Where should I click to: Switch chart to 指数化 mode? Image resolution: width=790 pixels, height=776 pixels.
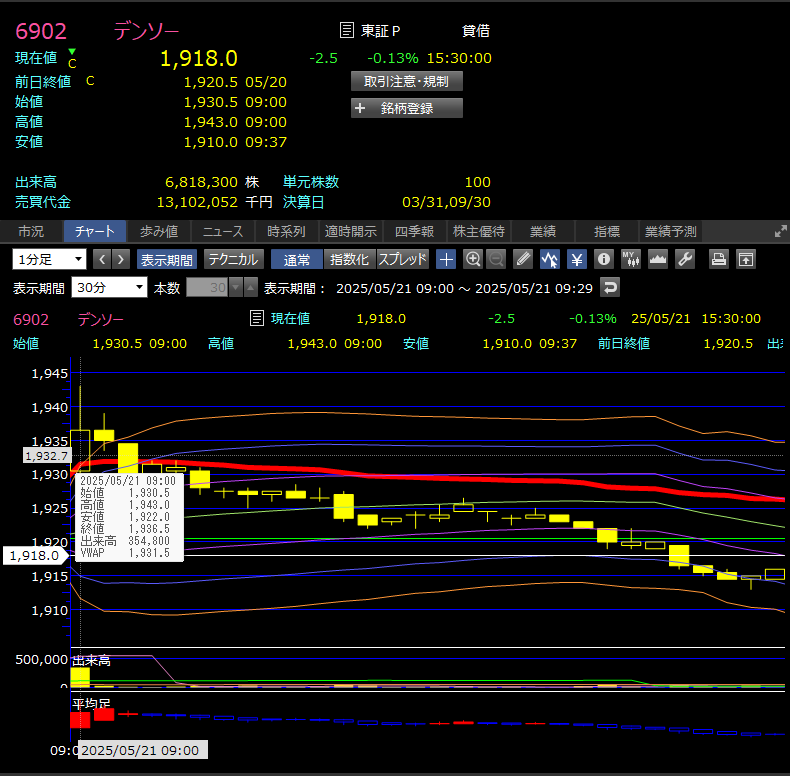tap(350, 260)
